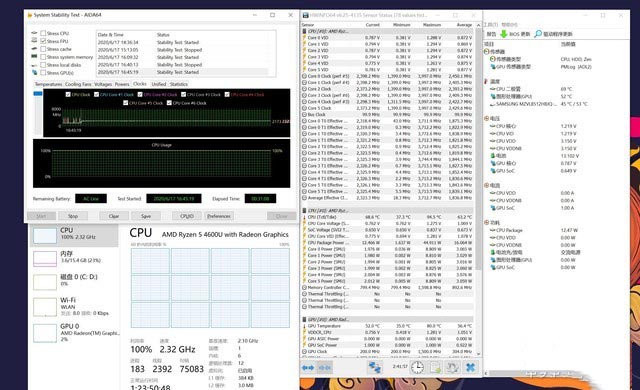Click HWiNFO sensor list scroll-down arrow
This screenshot has width=640, height=390.
478,354
